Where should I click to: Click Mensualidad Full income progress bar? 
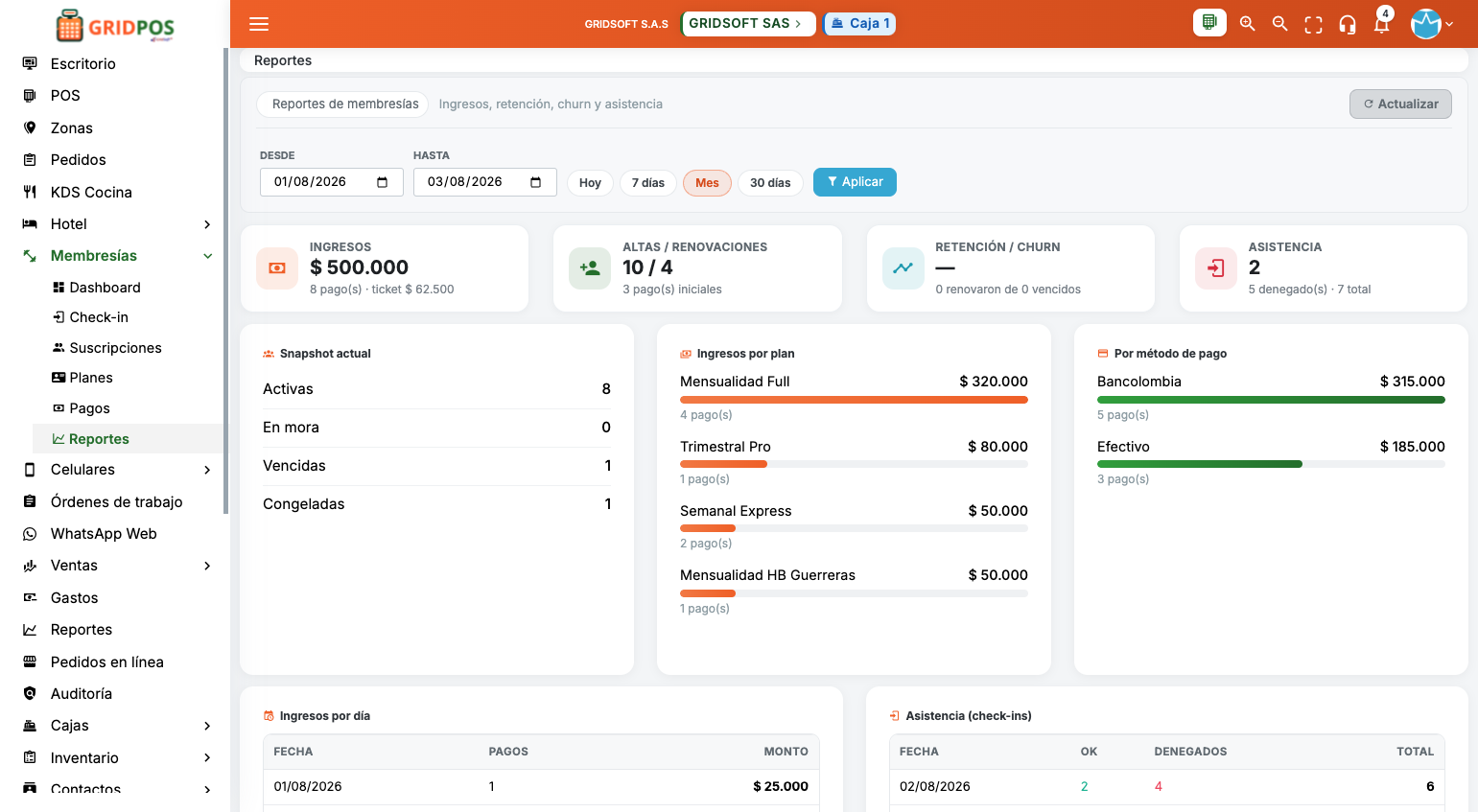(x=854, y=400)
